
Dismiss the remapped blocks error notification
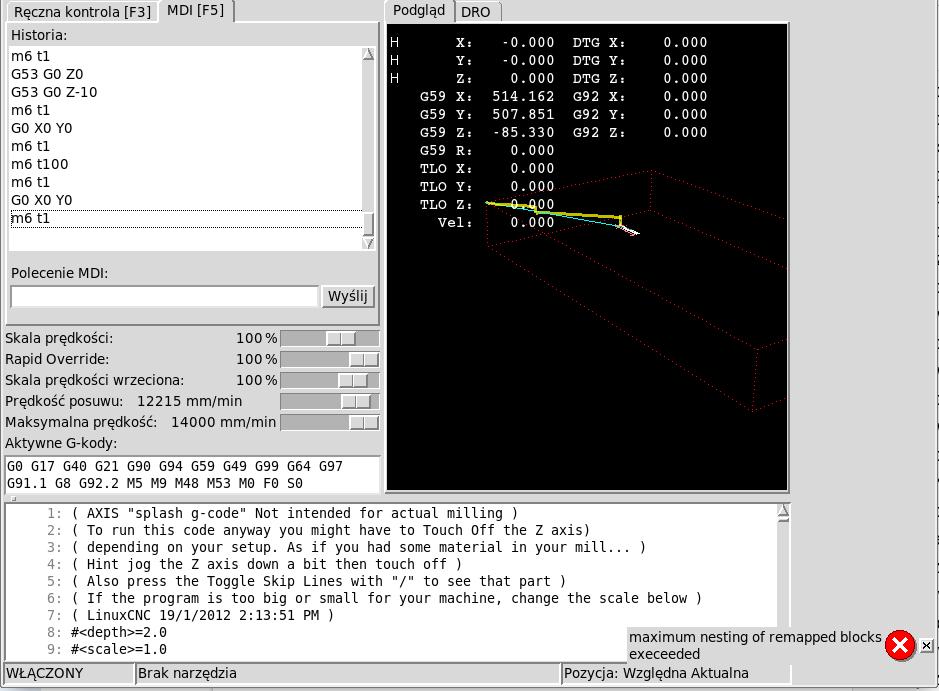pyautogui.click(x=926, y=645)
